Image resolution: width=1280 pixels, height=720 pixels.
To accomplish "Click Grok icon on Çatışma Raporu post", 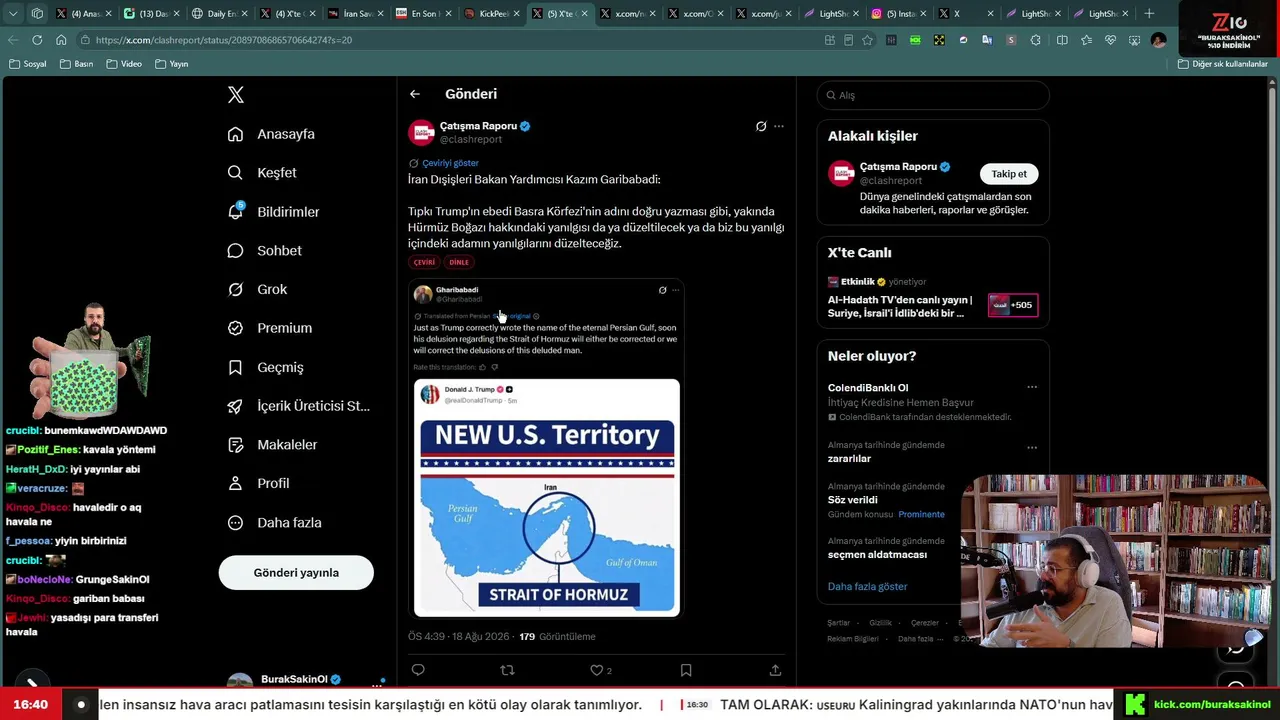I will tap(761, 127).
